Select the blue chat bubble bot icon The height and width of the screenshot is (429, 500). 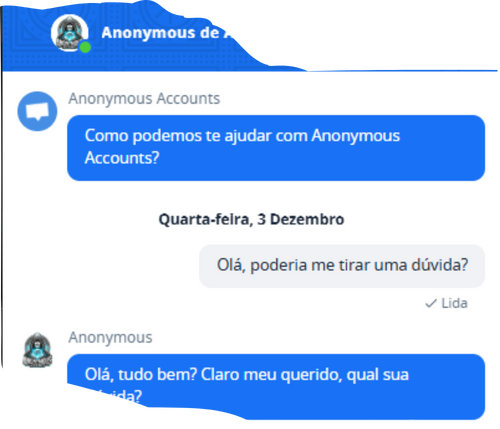pos(37,111)
